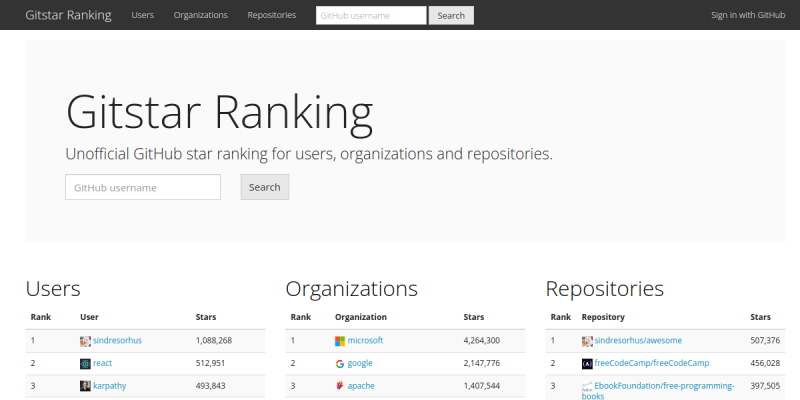Focus the hero GitHub username input
Viewport: 800px width, 400px height.
(x=143, y=187)
